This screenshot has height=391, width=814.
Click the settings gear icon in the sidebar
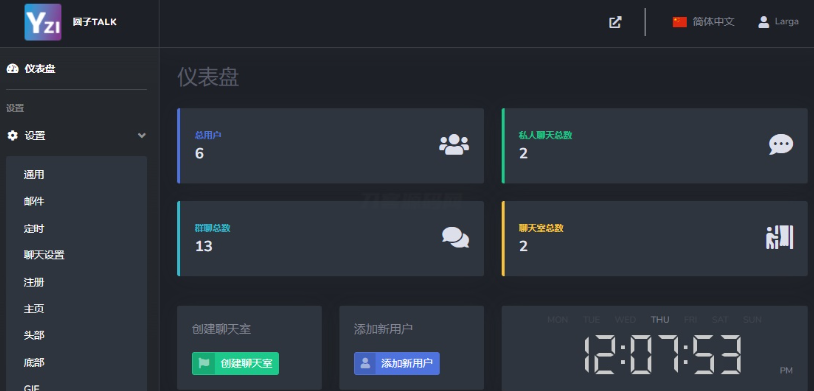pos(12,136)
